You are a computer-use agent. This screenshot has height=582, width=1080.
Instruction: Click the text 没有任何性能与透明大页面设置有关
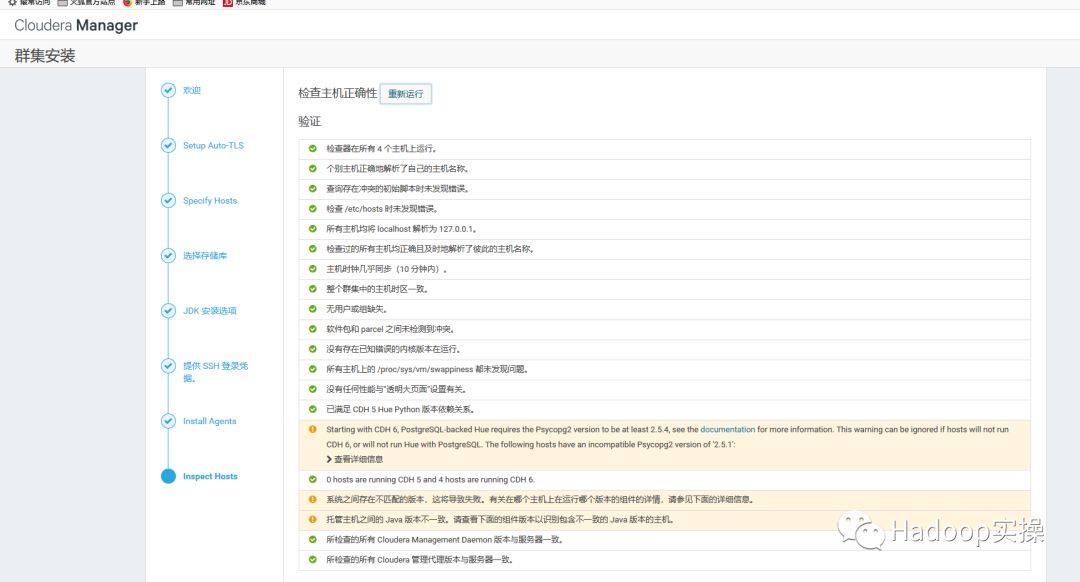(396, 388)
